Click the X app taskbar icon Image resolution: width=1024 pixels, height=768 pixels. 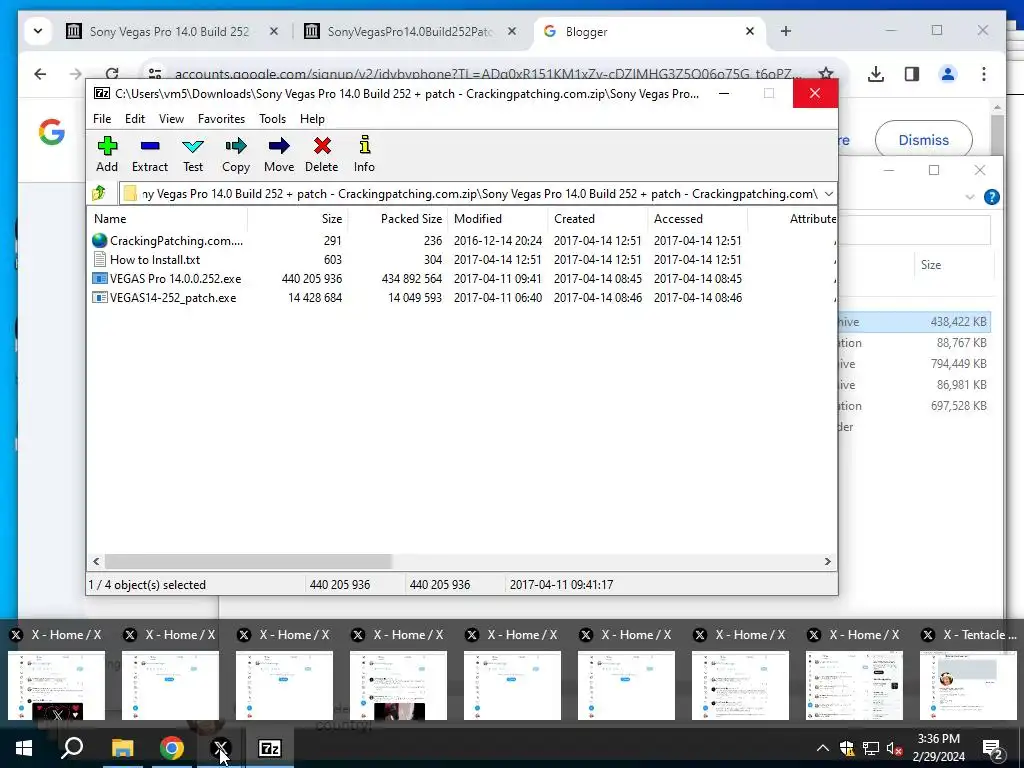(221, 748)
